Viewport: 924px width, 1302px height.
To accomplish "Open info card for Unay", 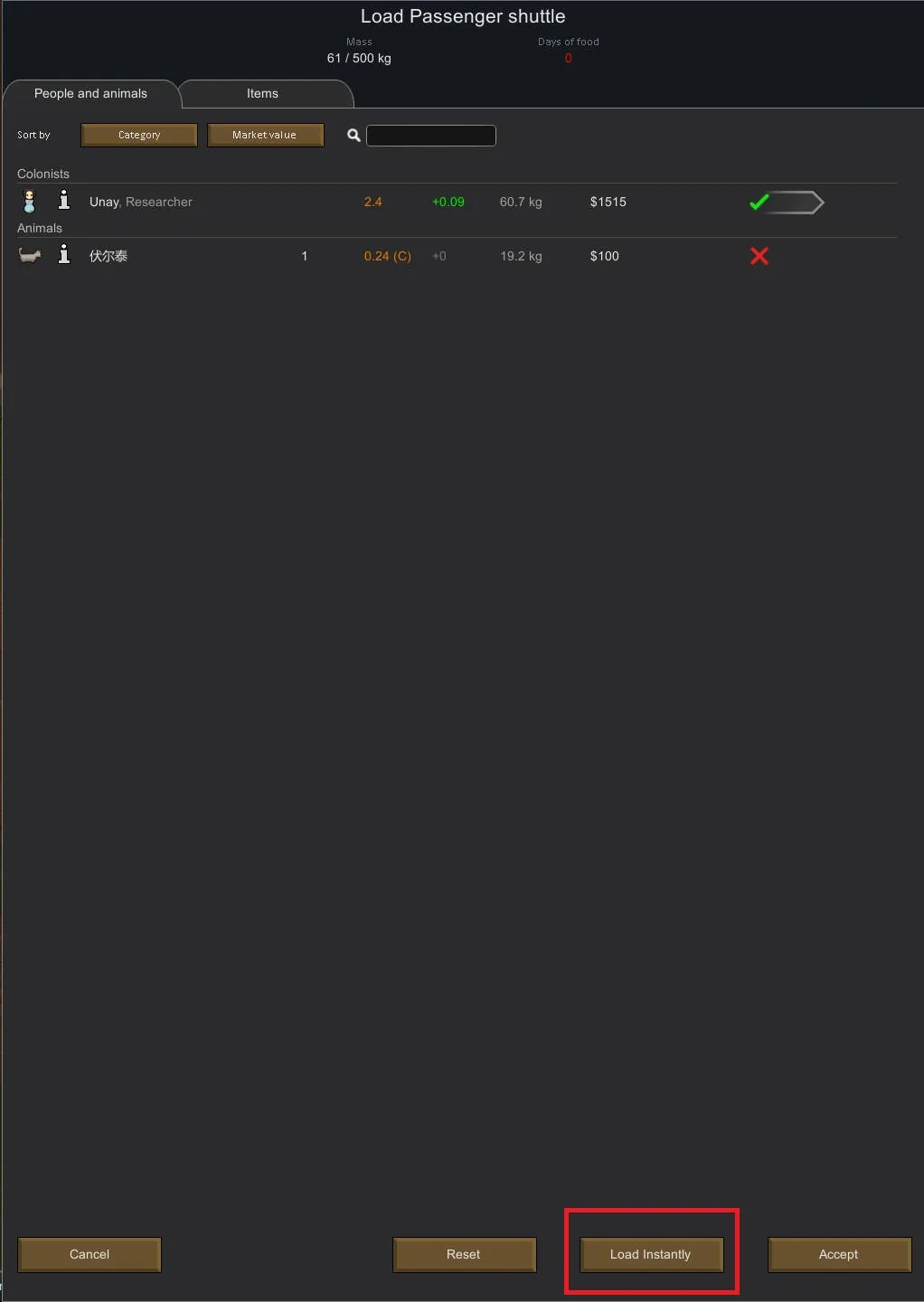I will pyautogui.click(x=63, y=200).
